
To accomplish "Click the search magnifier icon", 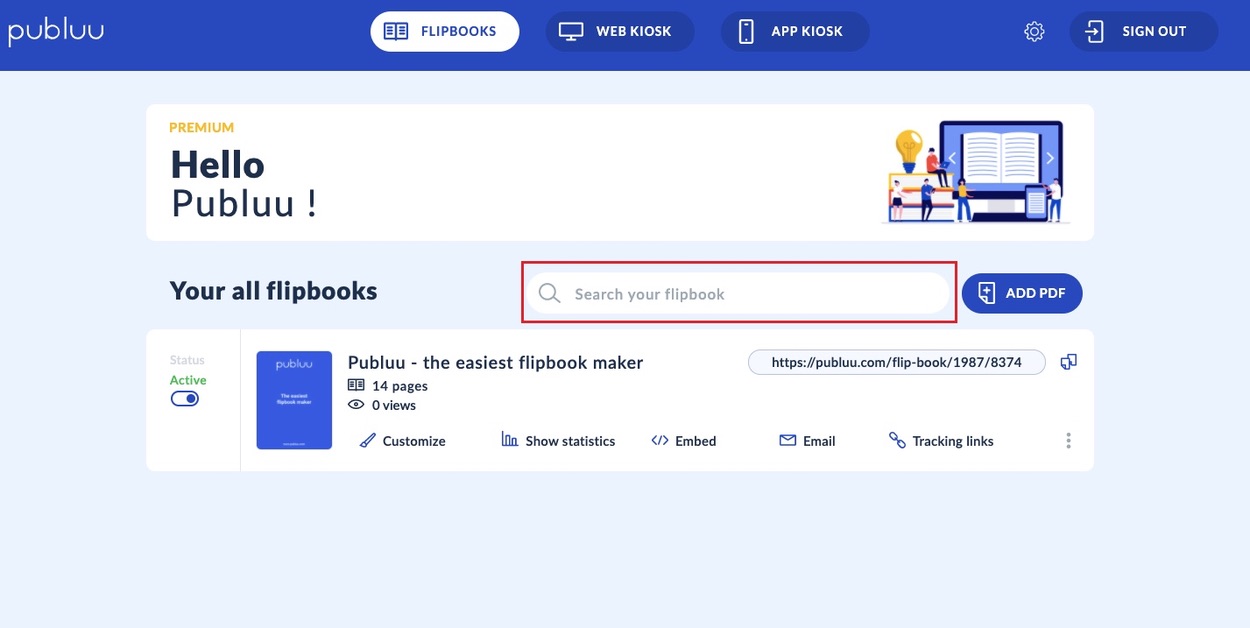I will click(x=549, y=293).
